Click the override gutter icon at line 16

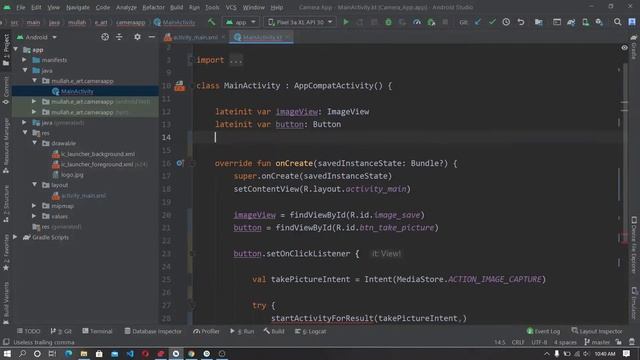pos(180,163)
